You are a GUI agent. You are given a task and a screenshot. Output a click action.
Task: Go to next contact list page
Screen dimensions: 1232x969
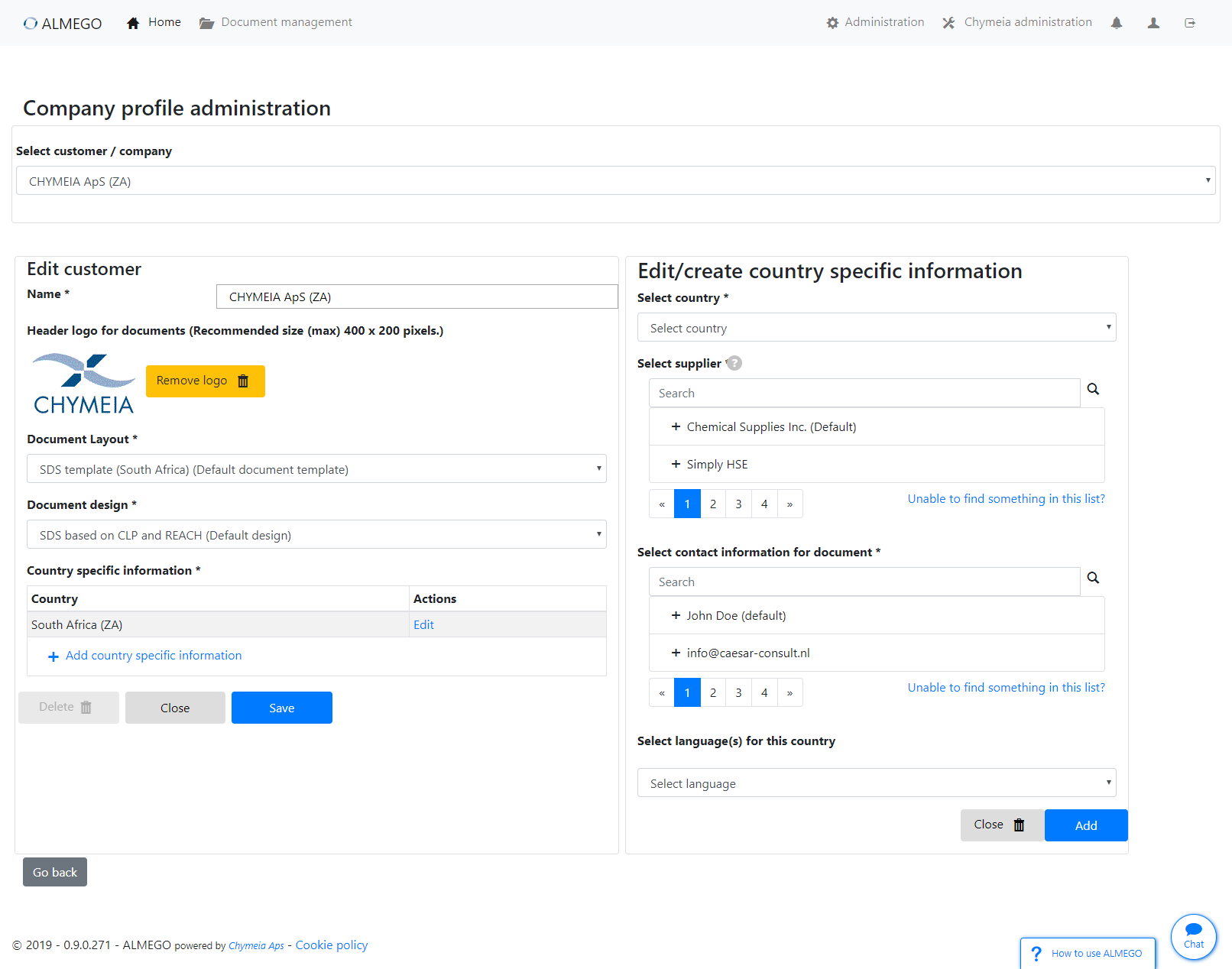tap(790, 692)
